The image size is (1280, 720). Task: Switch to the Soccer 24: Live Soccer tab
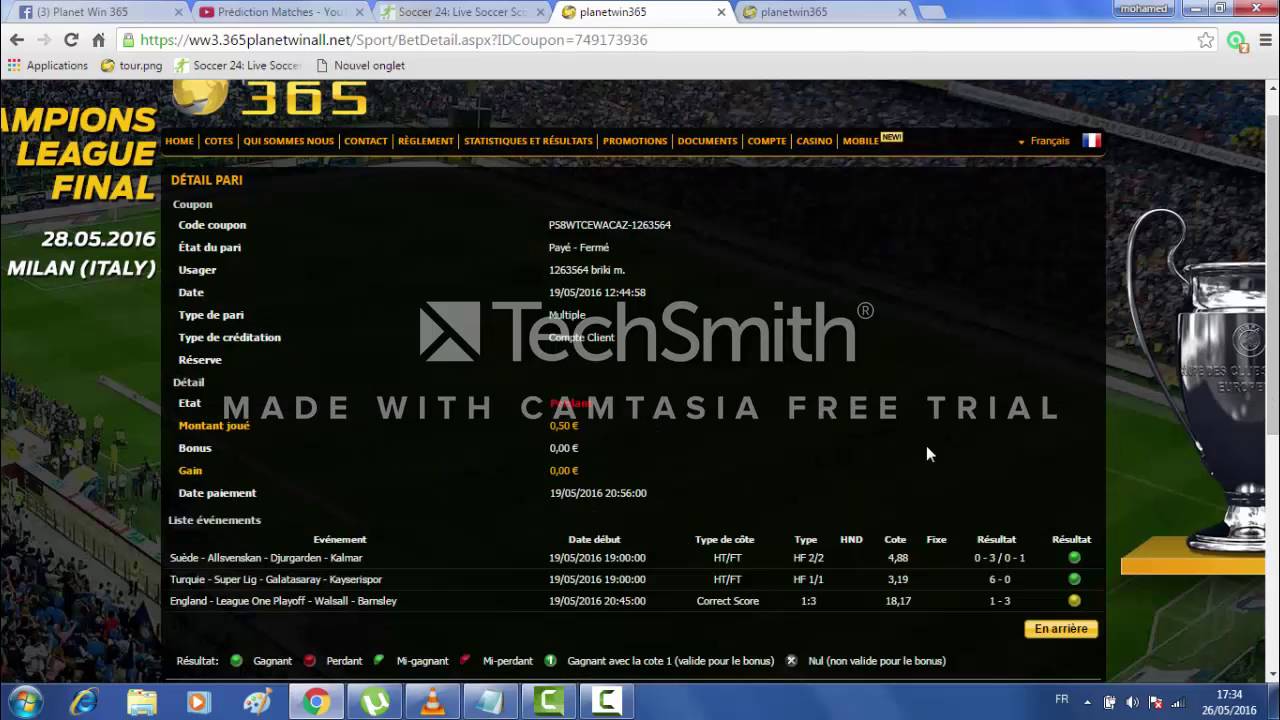tap(462, 12)
